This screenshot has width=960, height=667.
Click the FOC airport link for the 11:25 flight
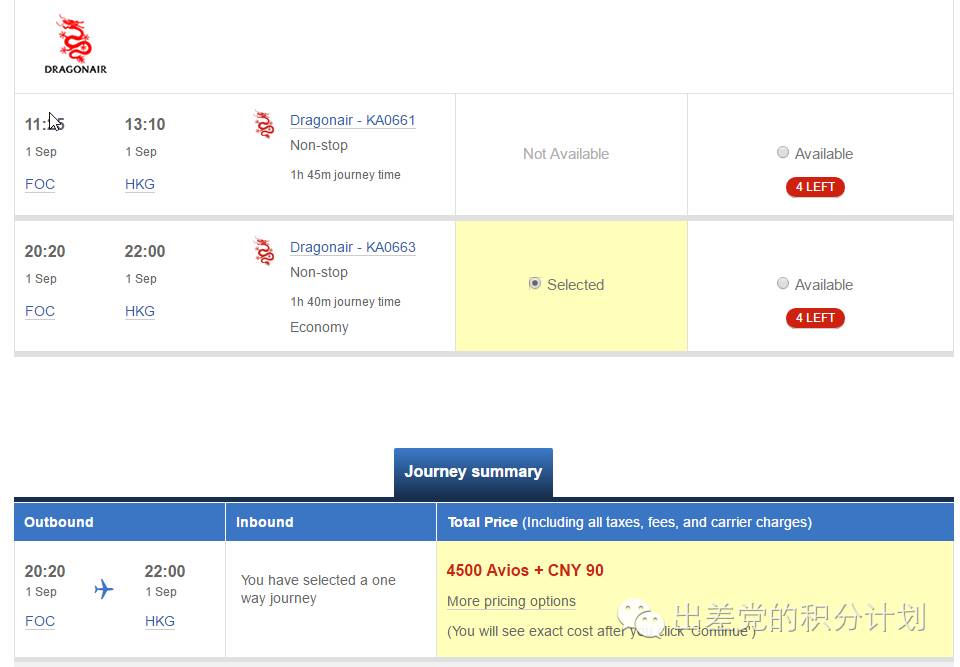(x=40, y=184)
